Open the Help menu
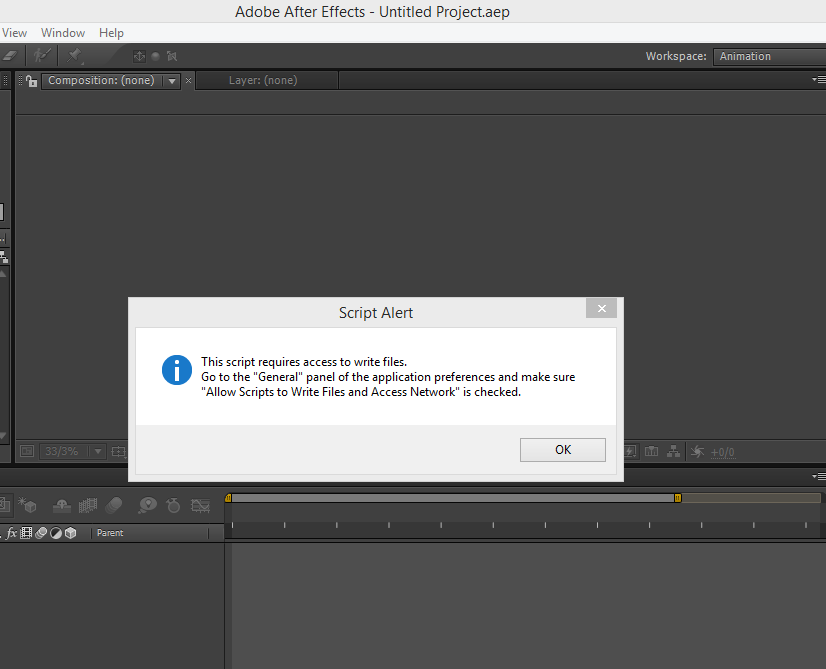 (111, 33)
